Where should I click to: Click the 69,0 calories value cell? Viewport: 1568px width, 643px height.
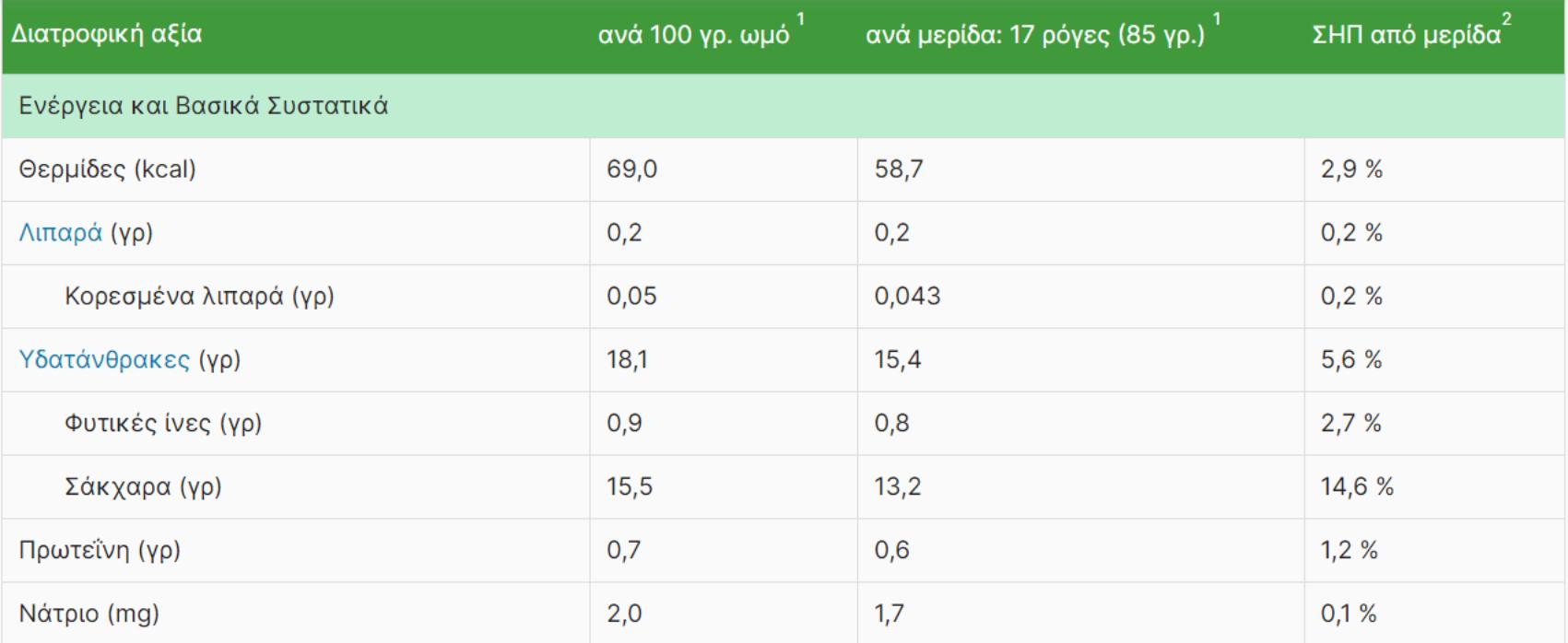631,170
